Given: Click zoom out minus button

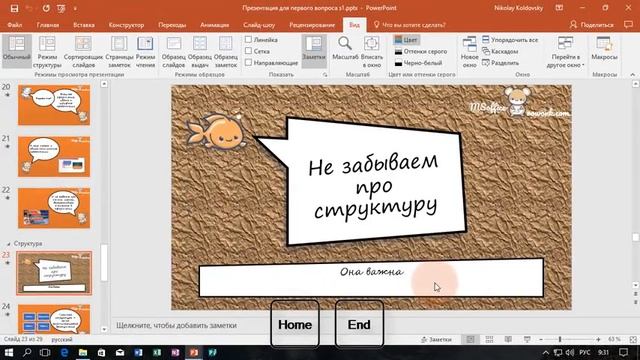Looking at the screenshot, I should click(541, 339).
